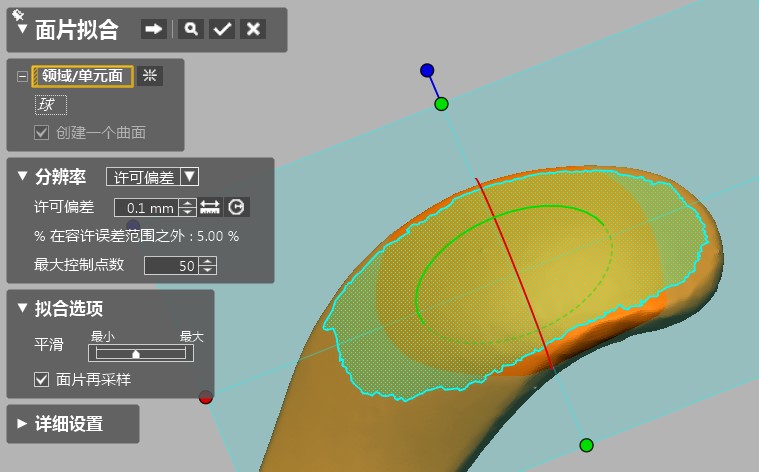Click the ruler measure icon beside 许可偏差
The width and height of the screenshot is (759, 472).
(210, 207)
